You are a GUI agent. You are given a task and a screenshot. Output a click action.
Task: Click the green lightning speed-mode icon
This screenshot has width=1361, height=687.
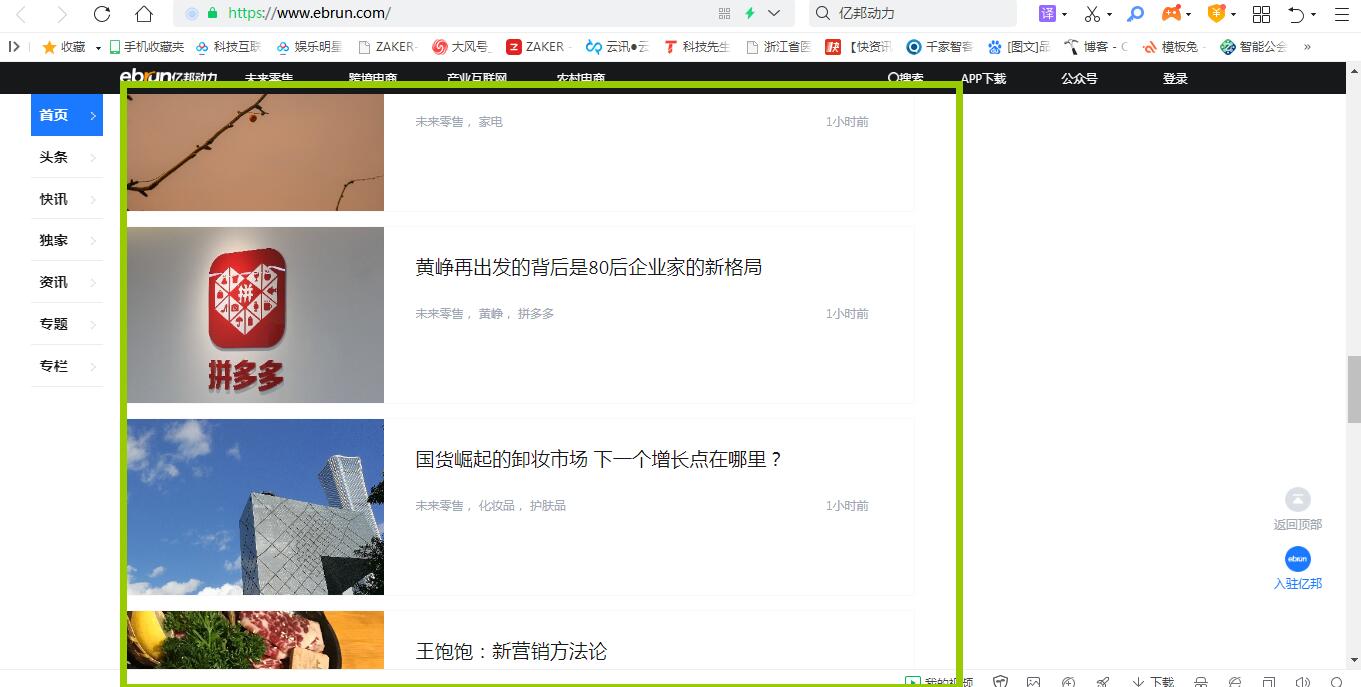(x=749, y=14)
